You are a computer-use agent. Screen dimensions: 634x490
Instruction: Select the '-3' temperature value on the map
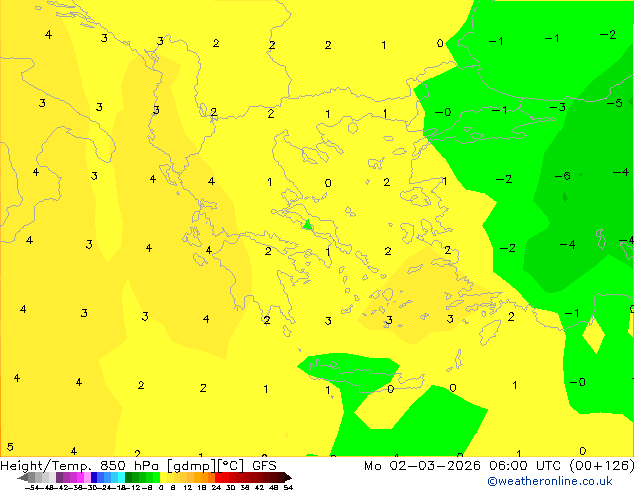[557, 107]
